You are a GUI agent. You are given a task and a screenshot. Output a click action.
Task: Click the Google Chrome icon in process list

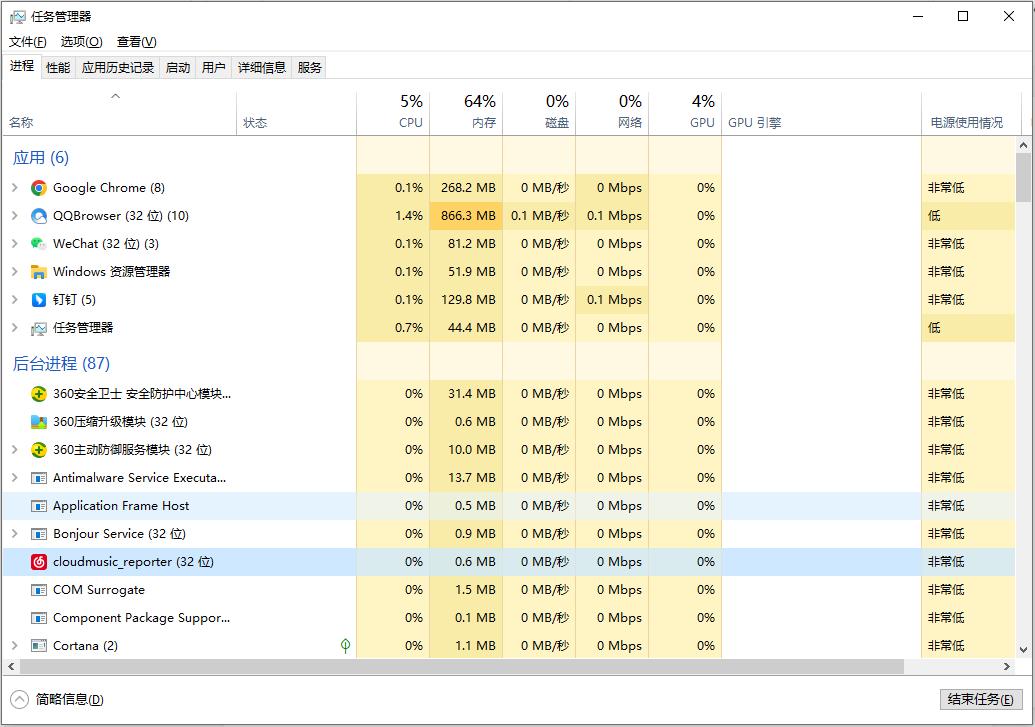coord(39,188)
